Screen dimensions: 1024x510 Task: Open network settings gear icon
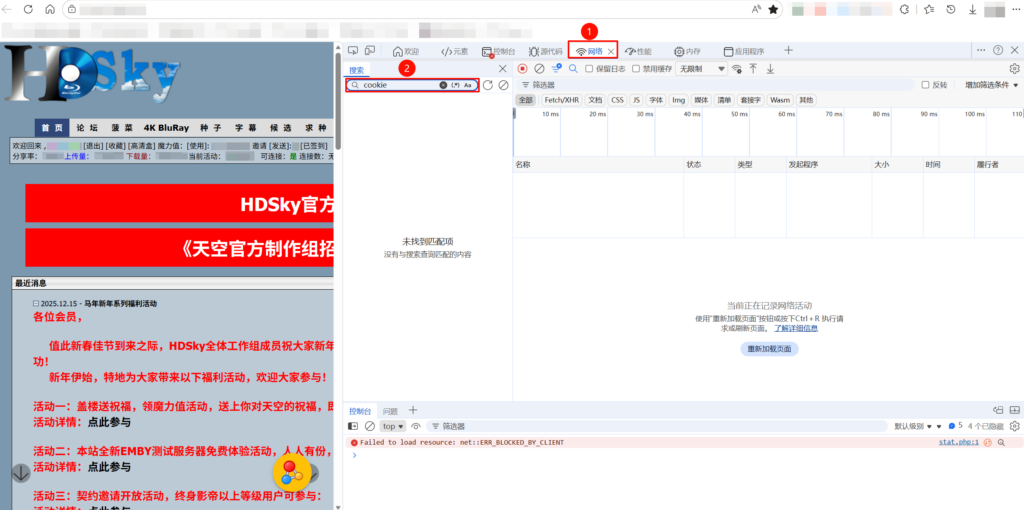click(1014, 68)
